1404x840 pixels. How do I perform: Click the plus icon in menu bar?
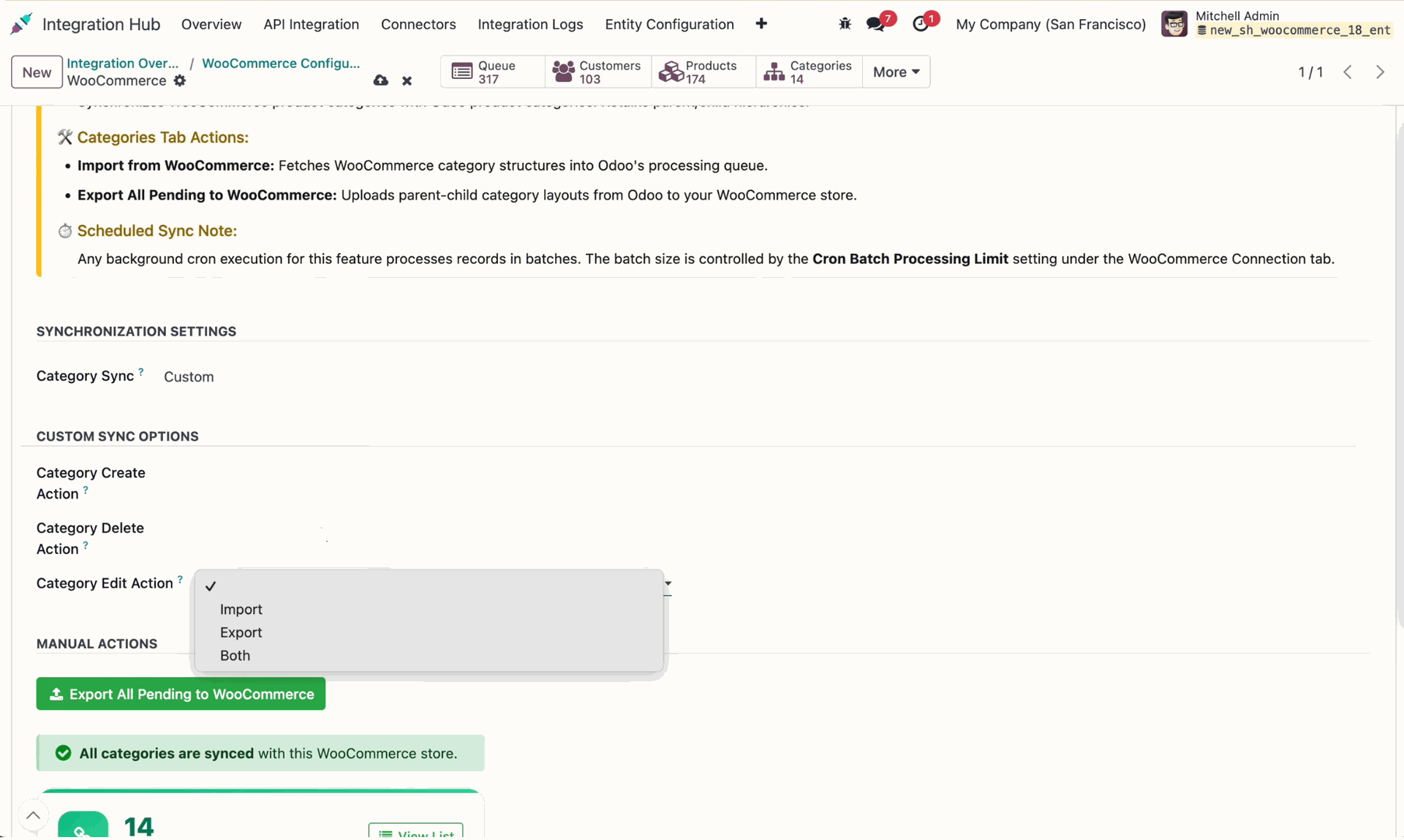(x=761, y=24)
